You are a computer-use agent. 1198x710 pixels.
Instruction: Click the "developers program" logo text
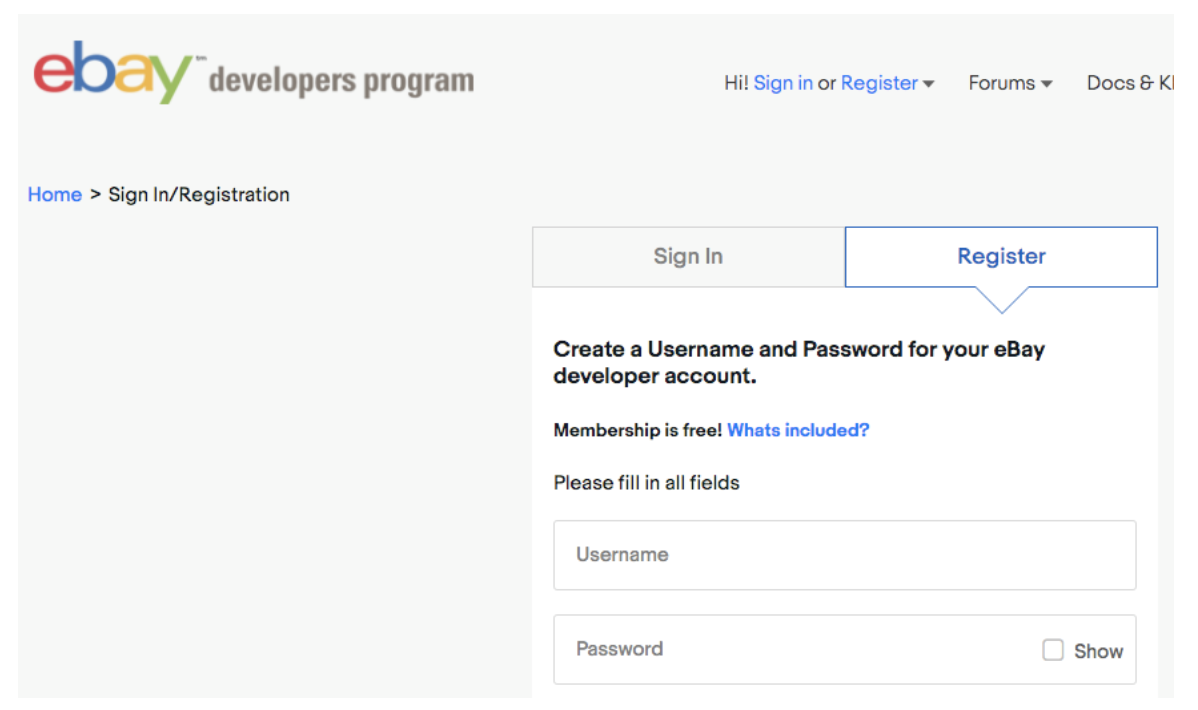pos(341,81)
